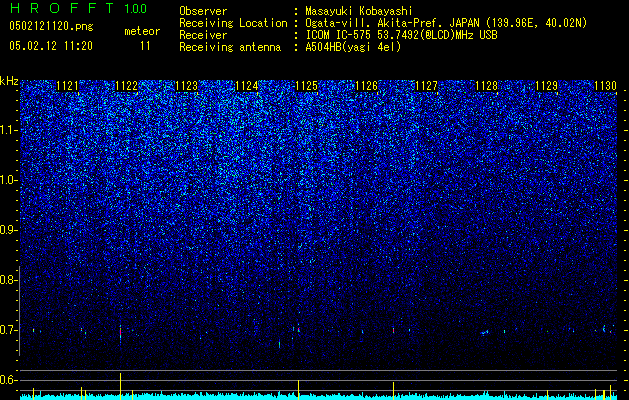Click the yellow spike at 1125 on bottom graph
This screenshot has height=400, width=629.
coord(298,390)
